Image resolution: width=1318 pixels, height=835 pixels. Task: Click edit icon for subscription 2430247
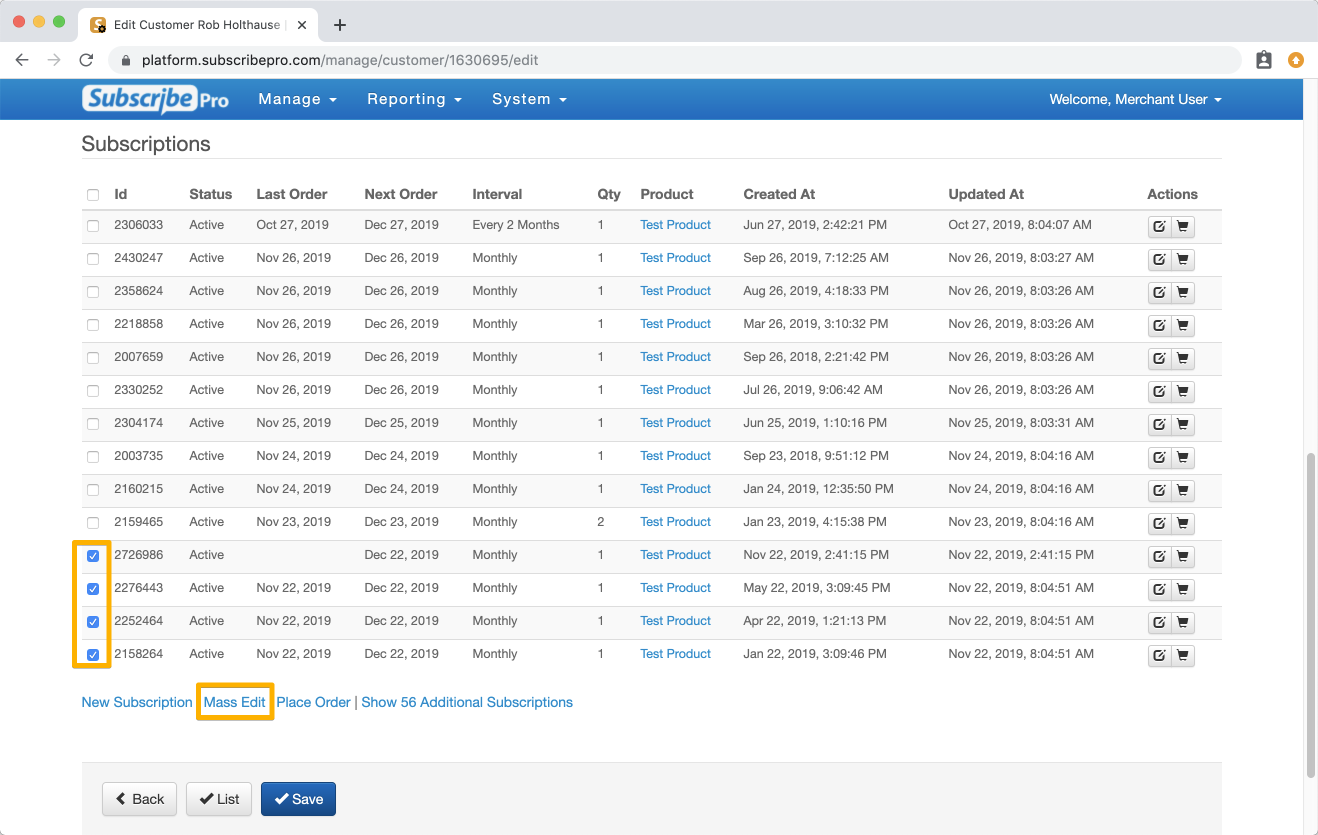[1159, 260]
